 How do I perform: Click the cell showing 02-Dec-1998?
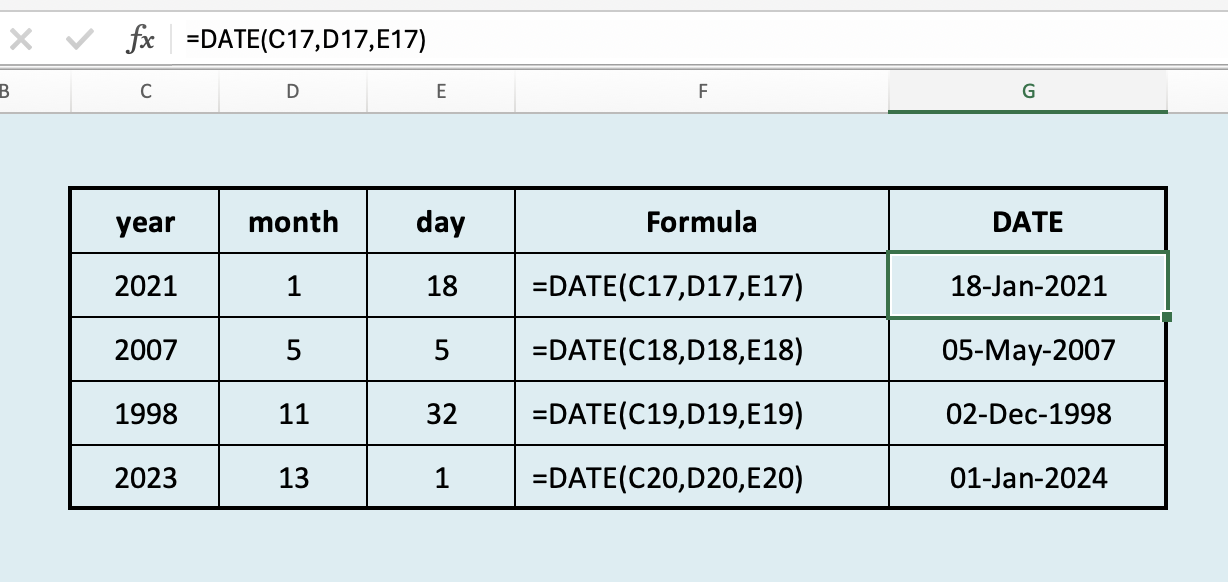click(1028, 413)
